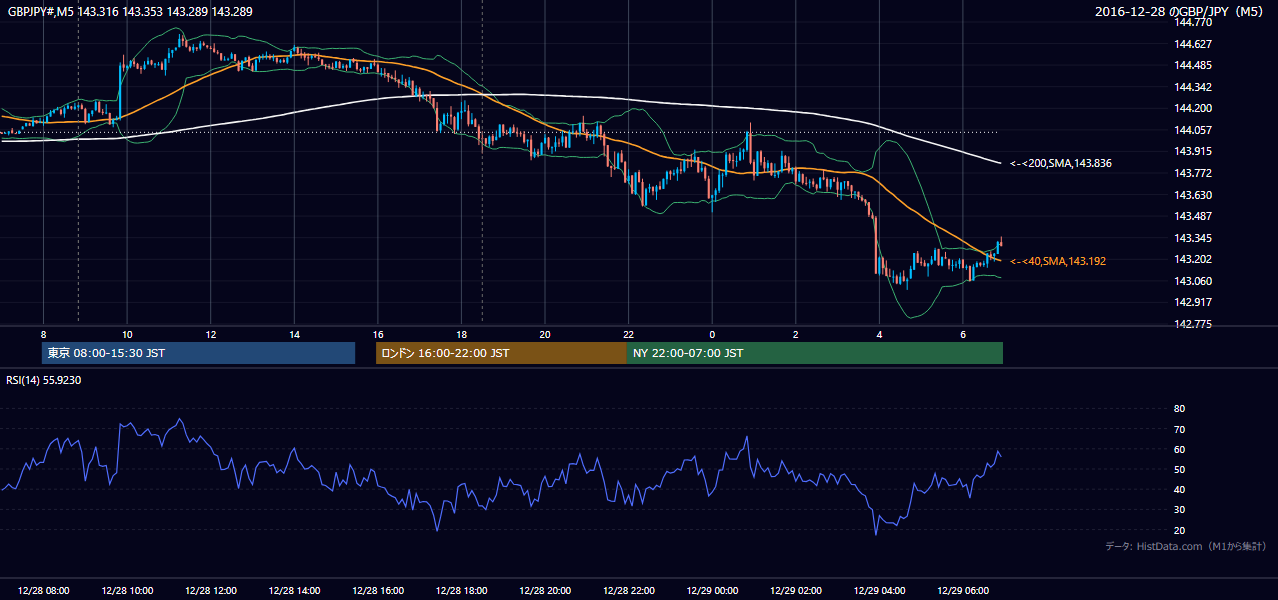The image size is (1278, 600).
Task: Click price axis value 143.630
Action: click(1193, 195)
